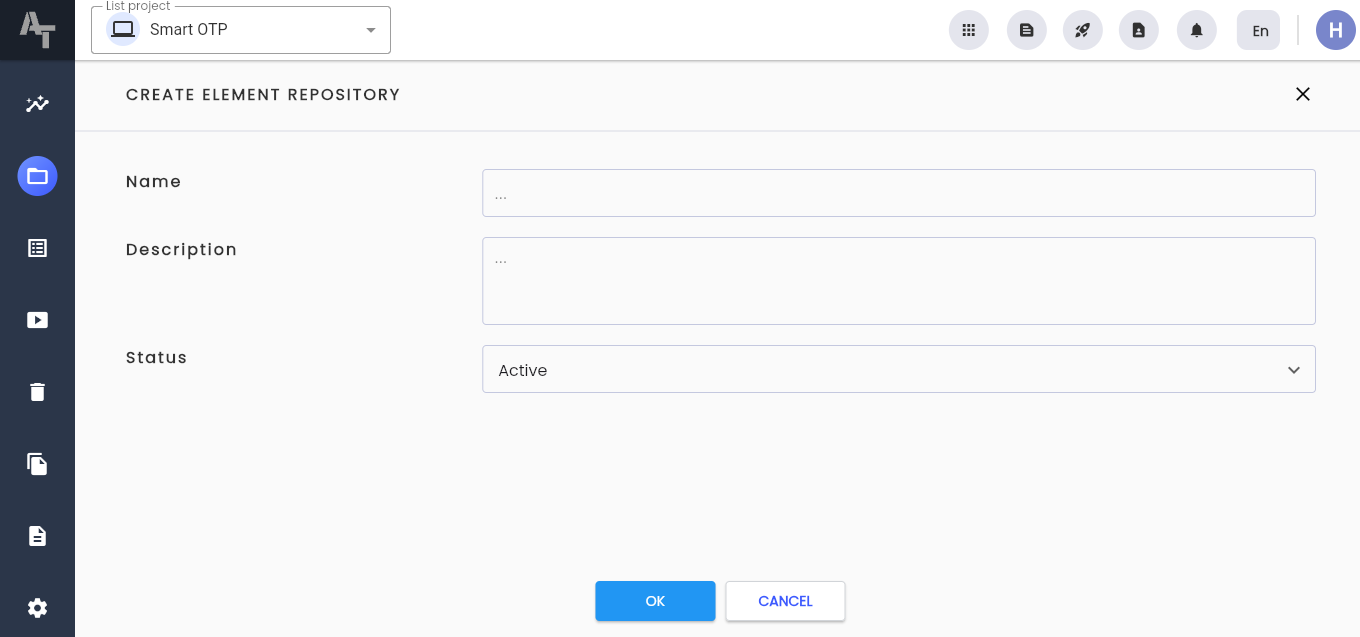Focus the Description text area

898,281
